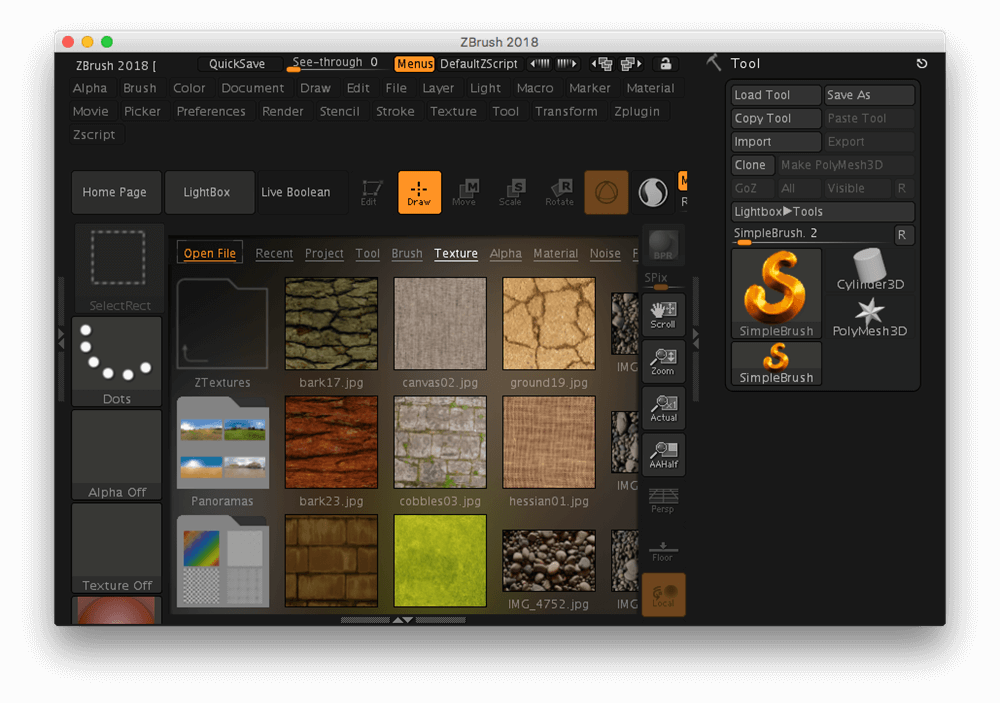The width and height of the screenshot is (1000, 703).
Task: Select the Edit mode icon
Action: click(370, 192)
